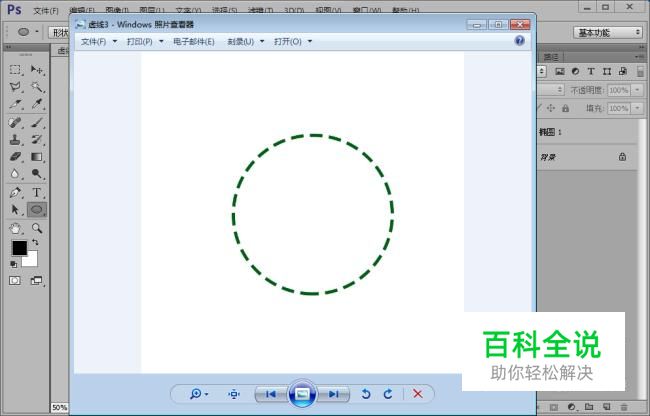
Task: Toggle the layer filtering switch
Action: 640,71
